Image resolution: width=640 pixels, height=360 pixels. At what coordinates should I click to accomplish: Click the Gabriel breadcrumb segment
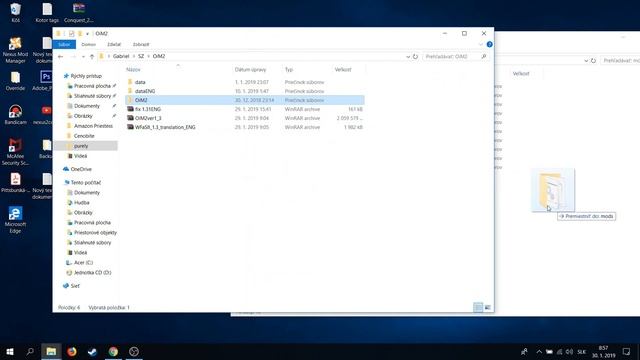[x=121, y=56]
